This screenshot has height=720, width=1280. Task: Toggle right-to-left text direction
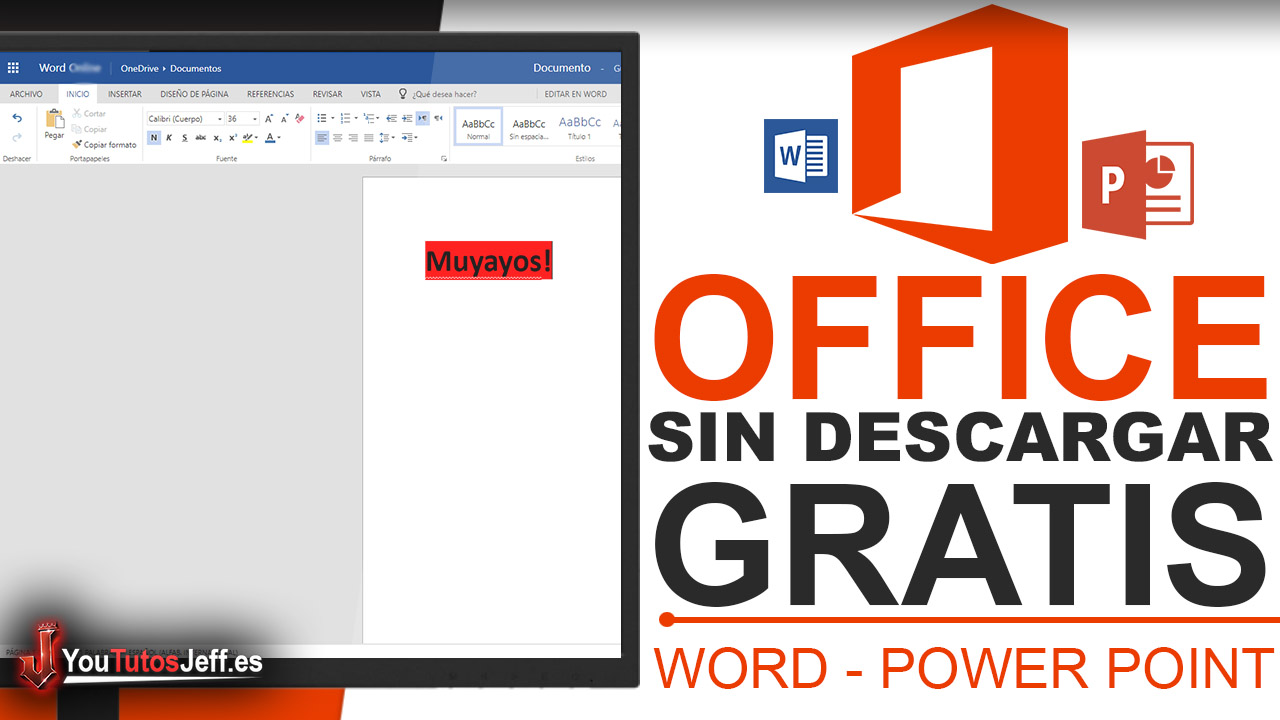(x=438, y=118)
